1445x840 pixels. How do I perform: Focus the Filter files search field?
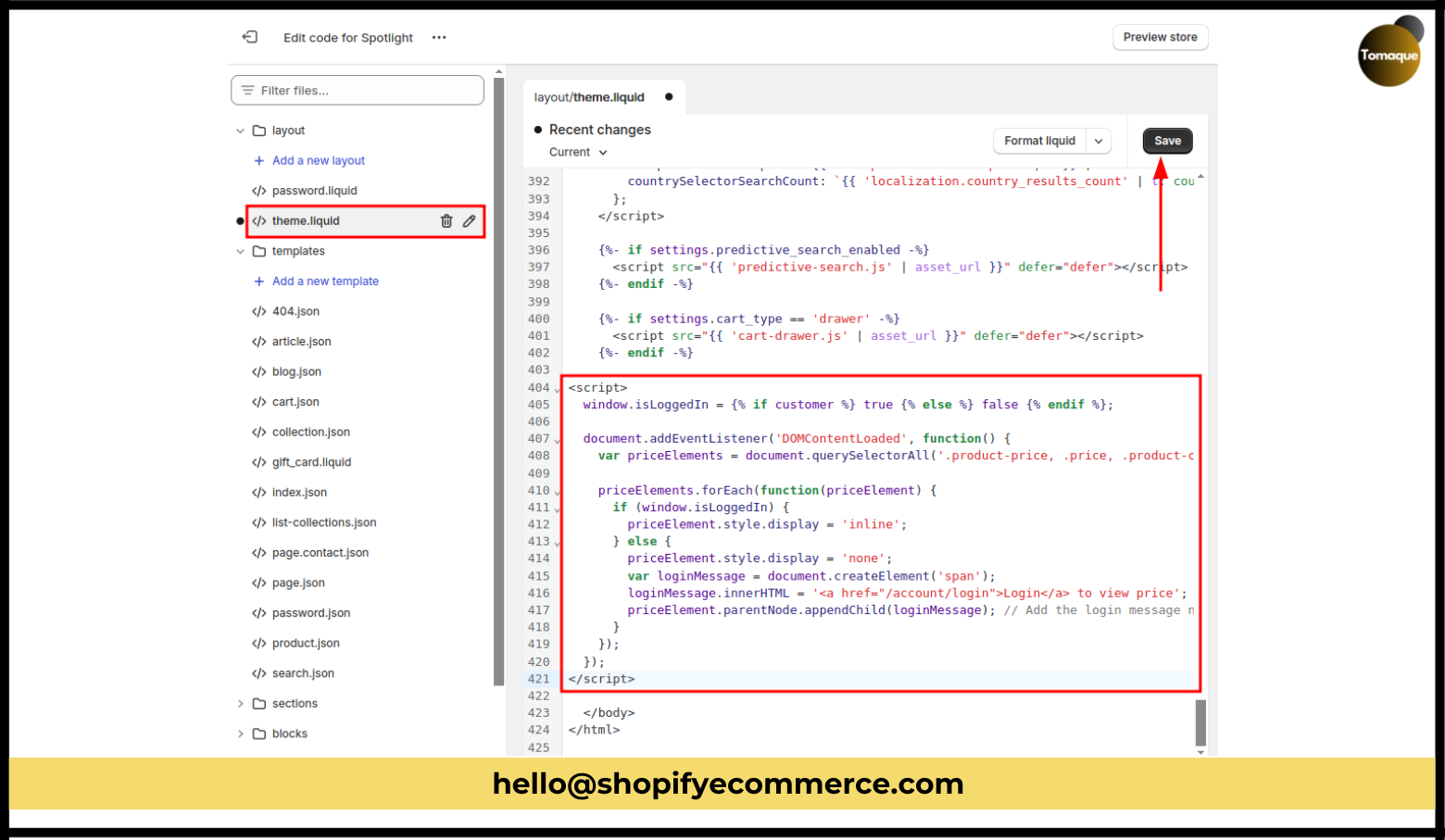tap(358, 91)
